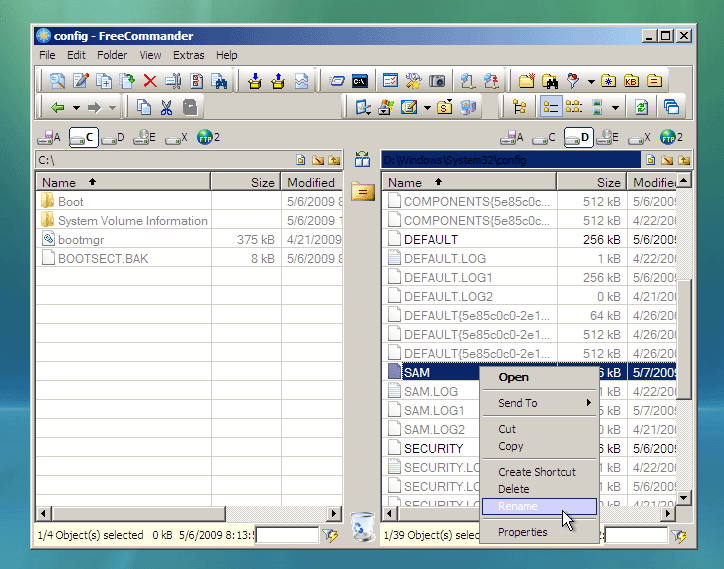Click the View file magnifier toolbar icon
The width and height of the screenshot is (724, 569).
point(57,81)
